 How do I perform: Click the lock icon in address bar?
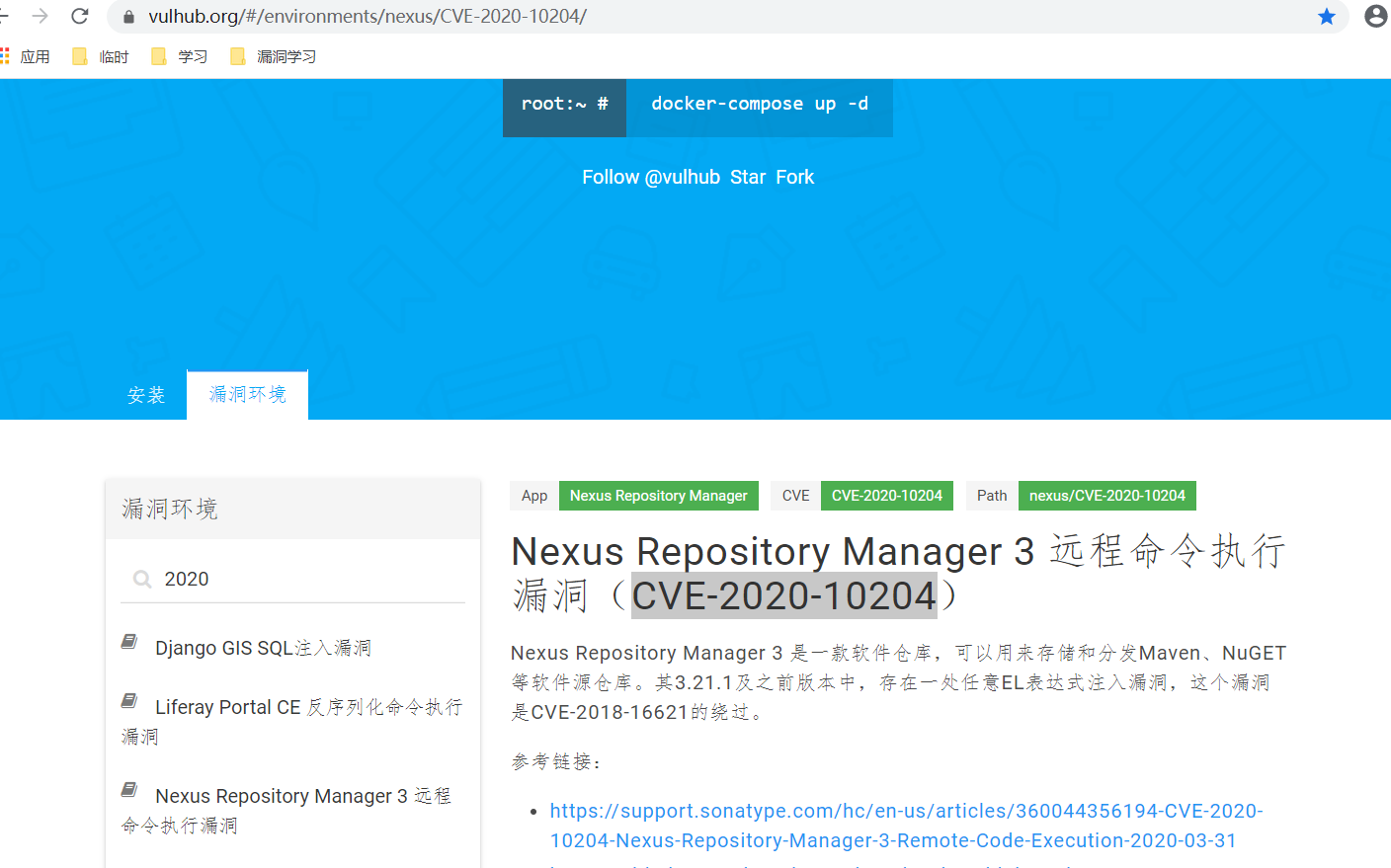coord(128,17)
